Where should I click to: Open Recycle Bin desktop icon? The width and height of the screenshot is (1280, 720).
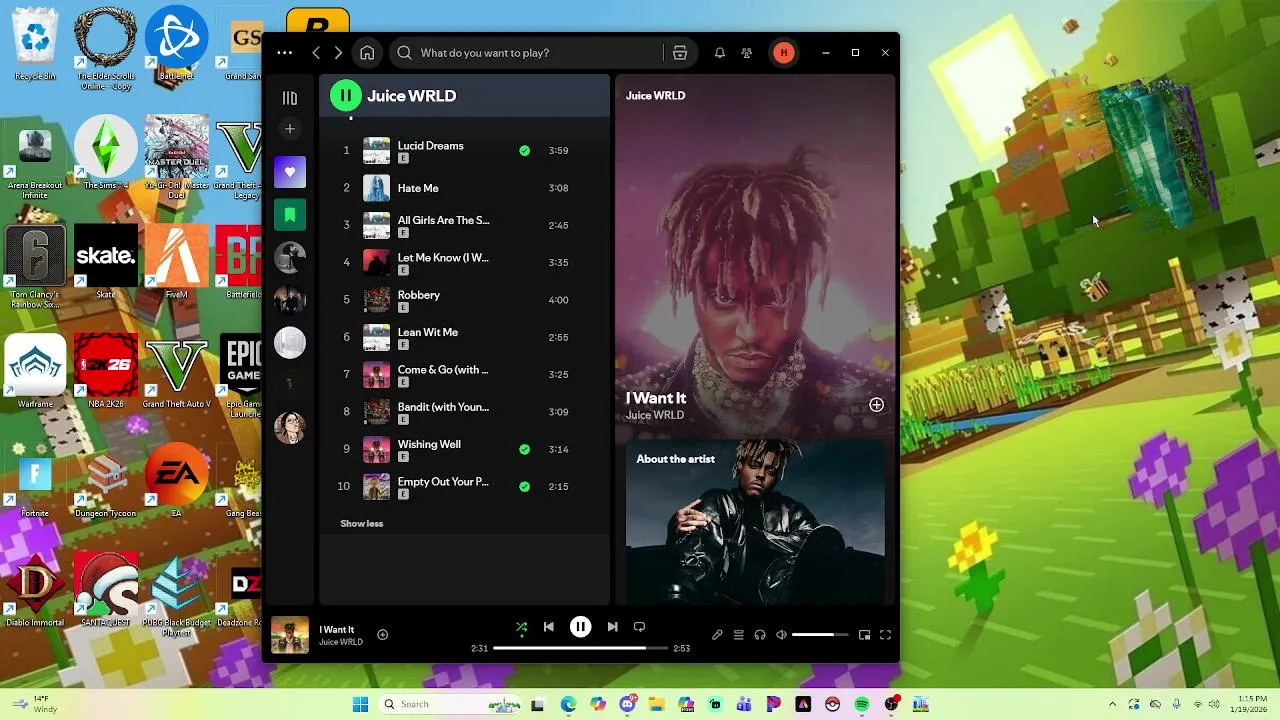click(35, 45)
